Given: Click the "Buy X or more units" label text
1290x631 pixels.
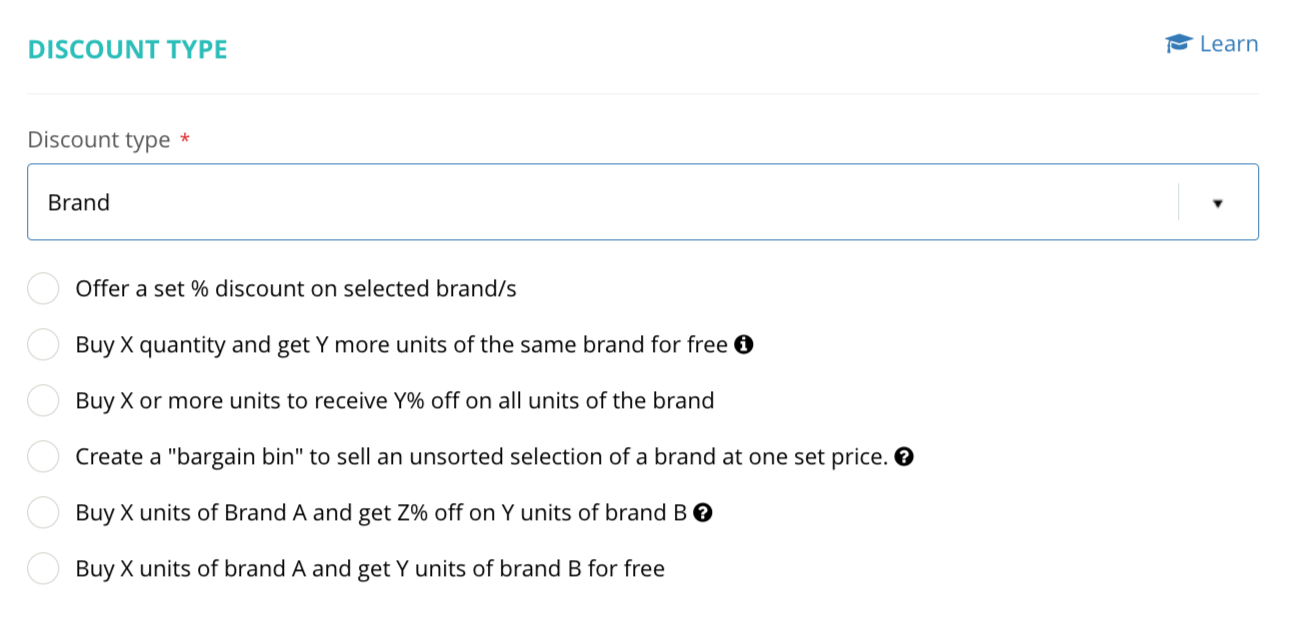Looking at the screenshot, I should coord(395,401).
